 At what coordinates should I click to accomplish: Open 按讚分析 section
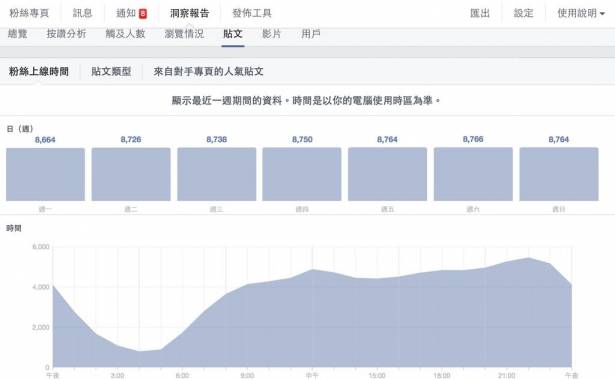tap(66, 34)
